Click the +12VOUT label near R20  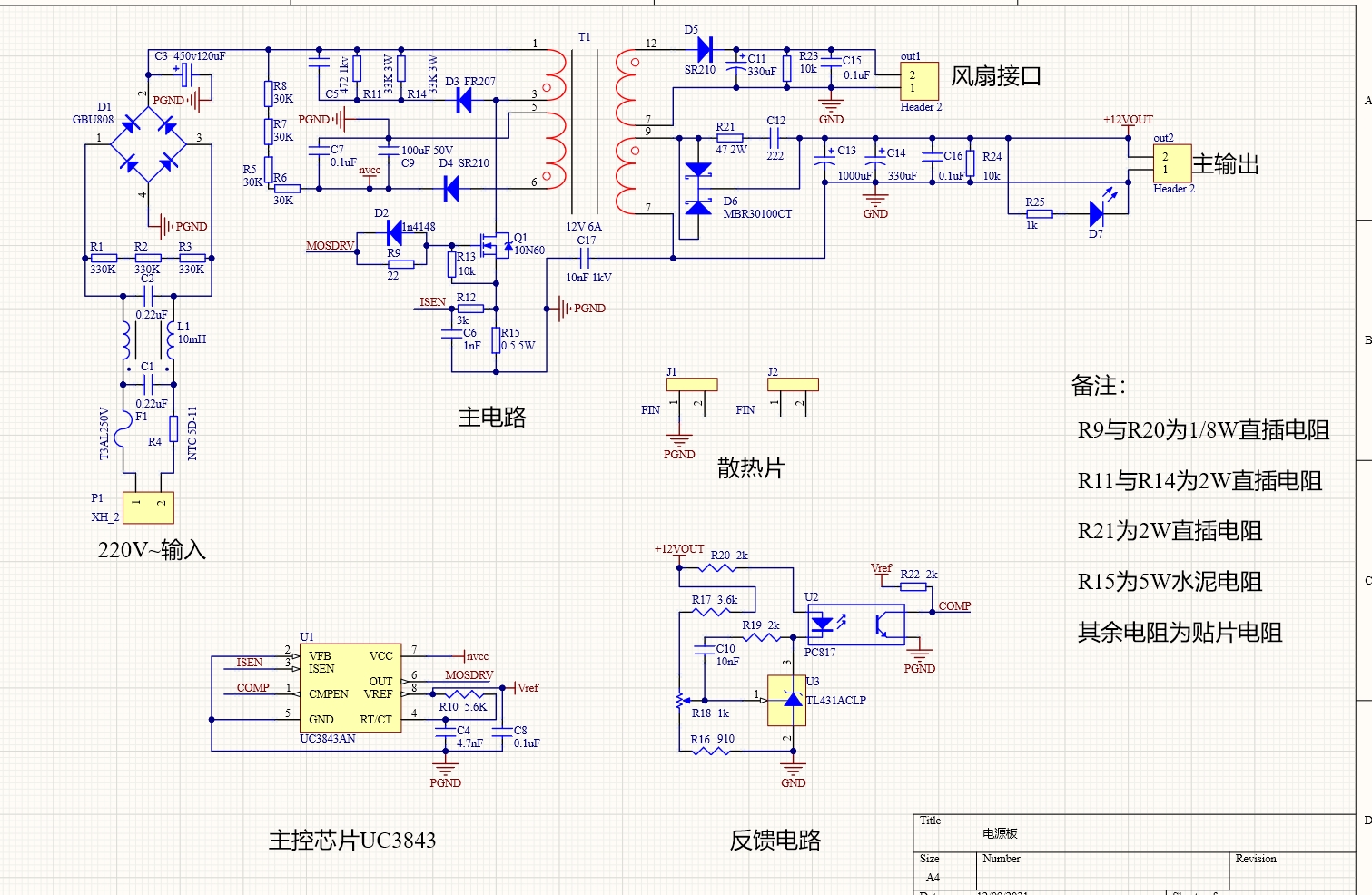pos(679,549)
